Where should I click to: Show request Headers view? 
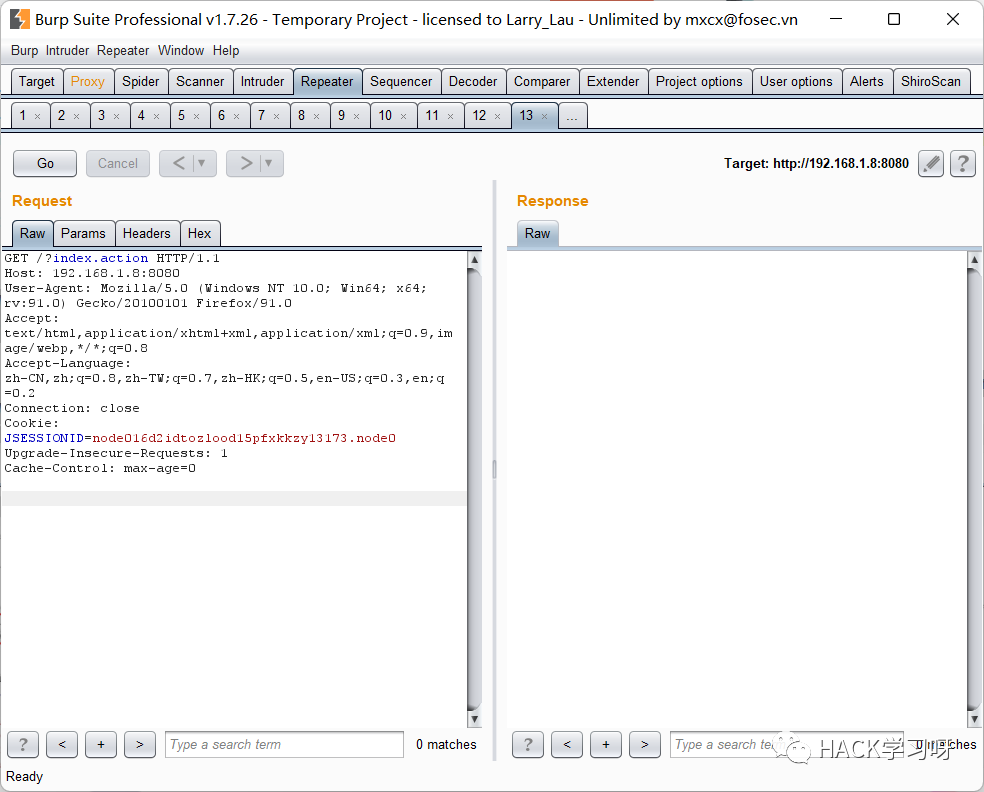147,233
